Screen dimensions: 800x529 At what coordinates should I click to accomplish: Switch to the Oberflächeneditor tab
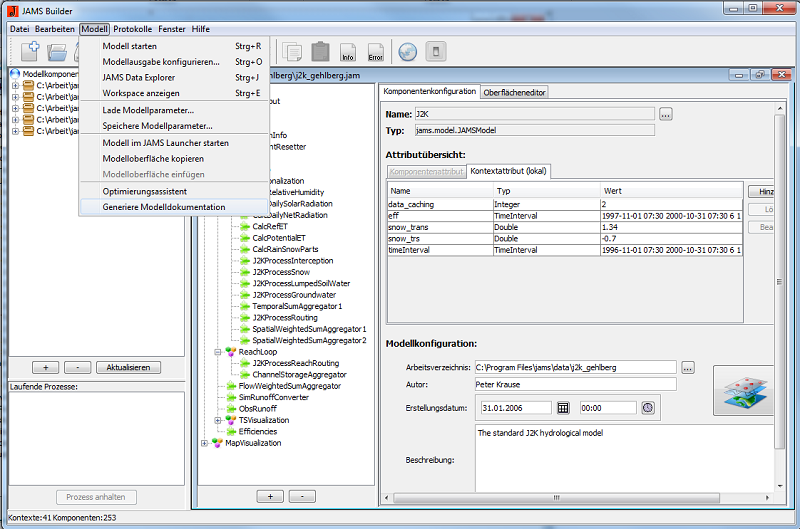click(514, 92)
